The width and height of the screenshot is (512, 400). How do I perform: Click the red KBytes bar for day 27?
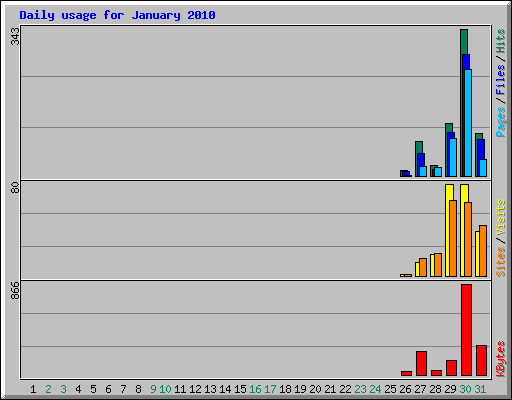(421, 363)
